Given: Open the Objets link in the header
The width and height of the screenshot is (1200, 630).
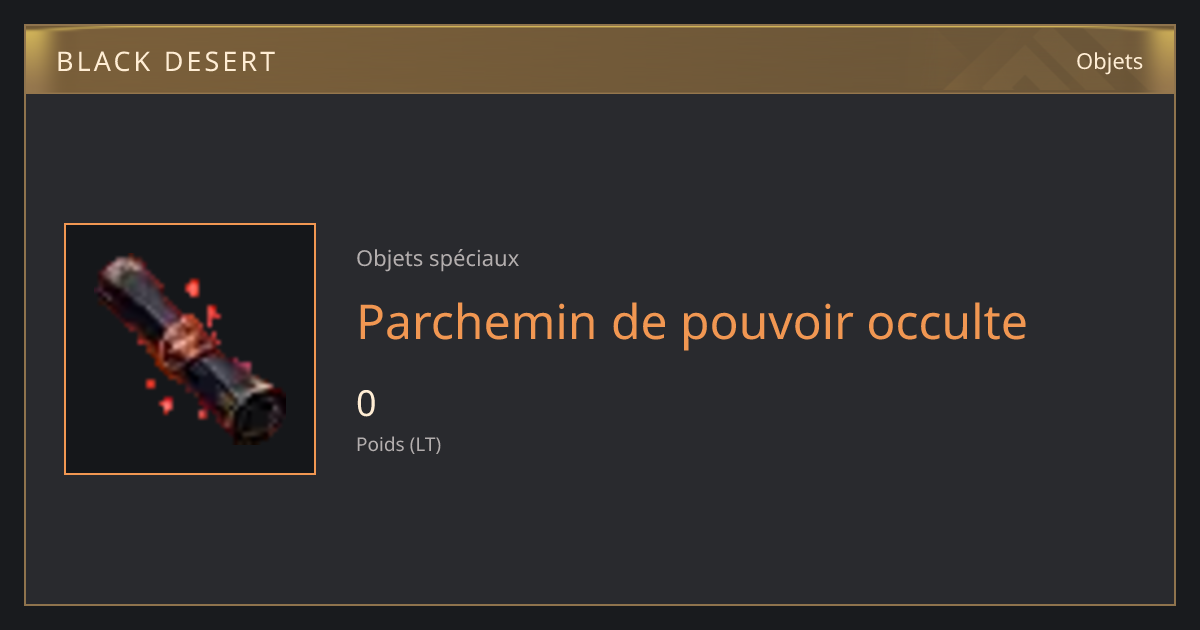Looking at the screenshot, I should (1109, 61).
